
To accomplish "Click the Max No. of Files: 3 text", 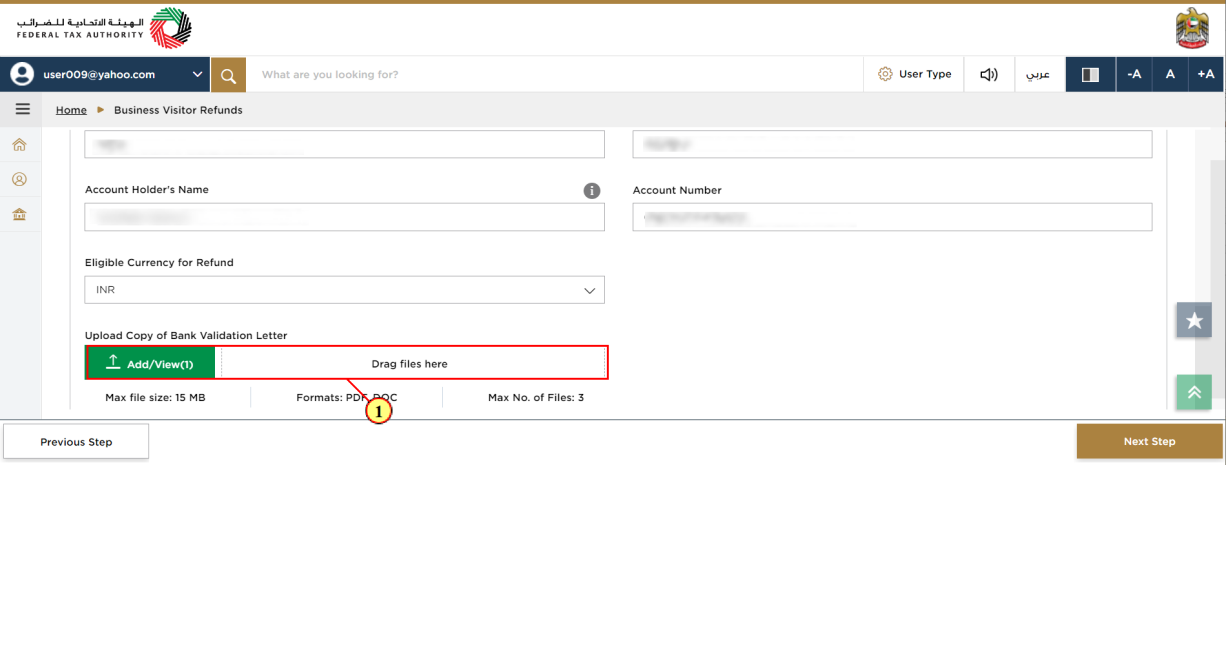I will pyautogui.click(x=536, y=398).
